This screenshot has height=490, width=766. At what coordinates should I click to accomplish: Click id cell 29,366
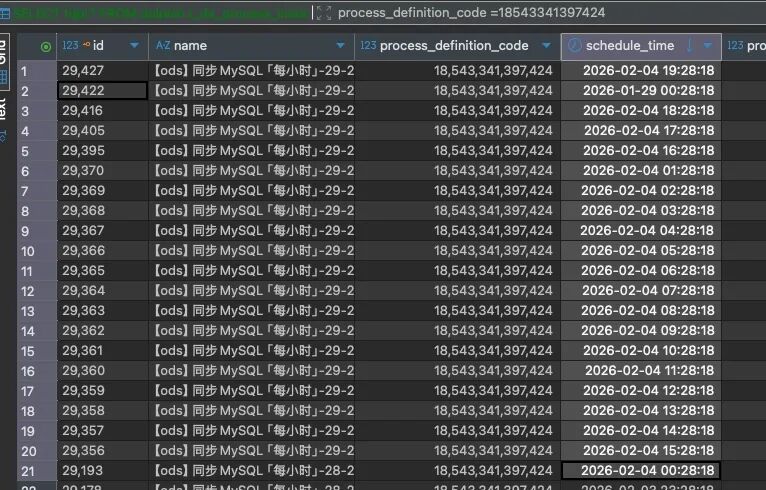click(102, 251)
